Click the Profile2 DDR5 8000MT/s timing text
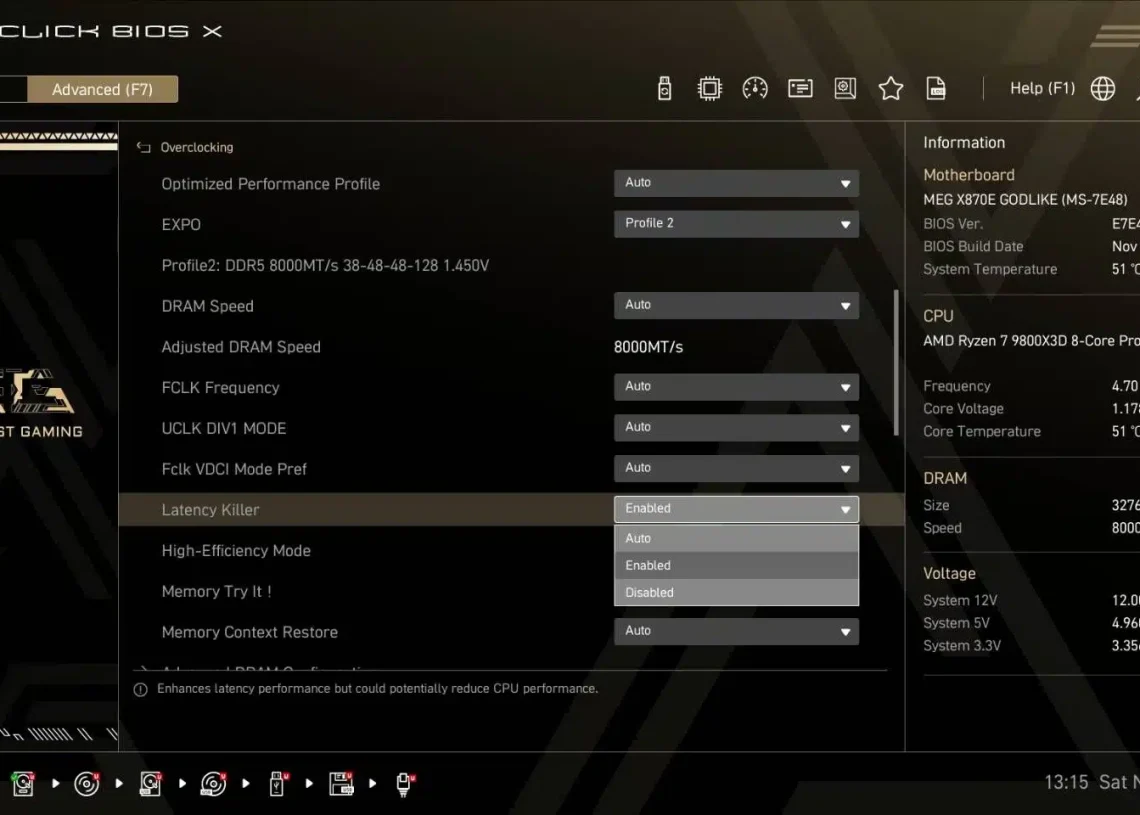 (x=325, y=266)
